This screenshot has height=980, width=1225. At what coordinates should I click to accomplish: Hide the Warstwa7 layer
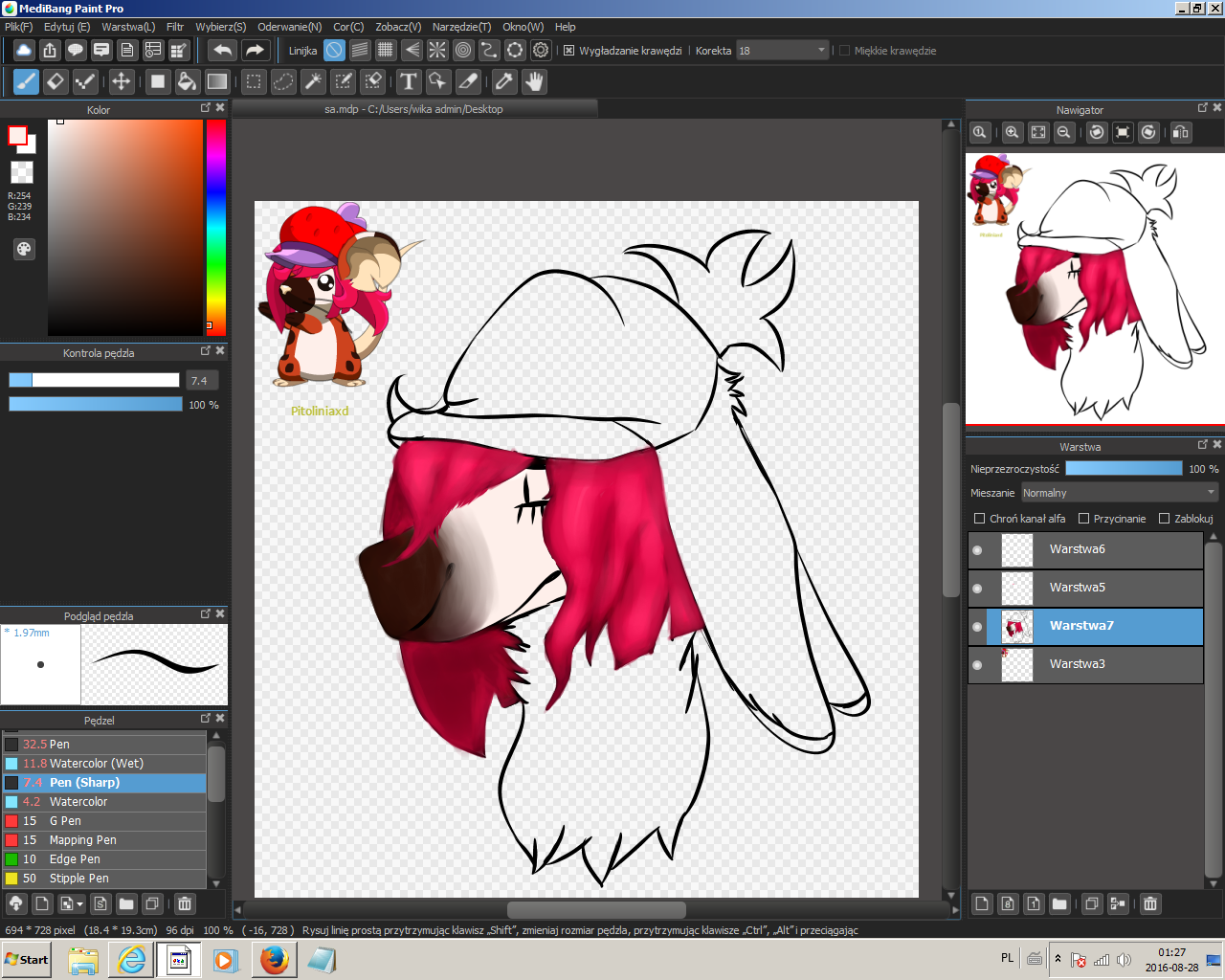pos(977,627)
